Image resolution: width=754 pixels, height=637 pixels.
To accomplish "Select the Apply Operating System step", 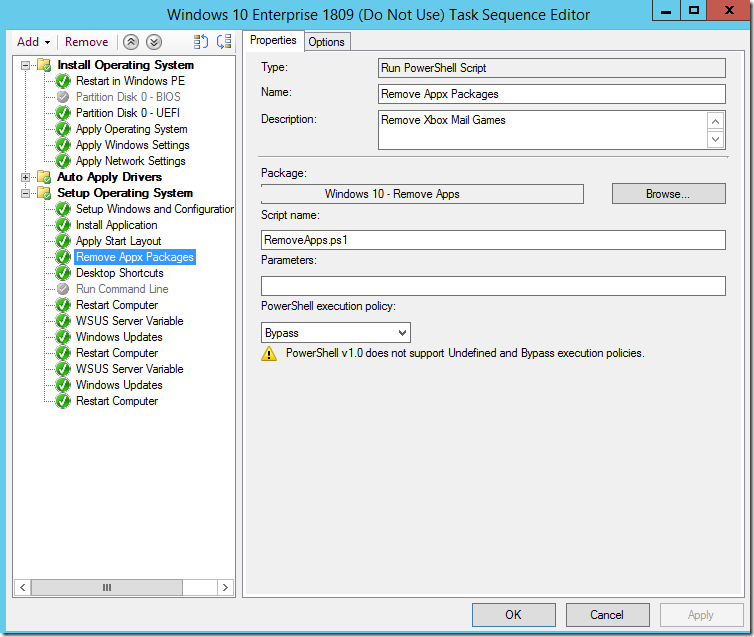I will [x=132, y=129].
